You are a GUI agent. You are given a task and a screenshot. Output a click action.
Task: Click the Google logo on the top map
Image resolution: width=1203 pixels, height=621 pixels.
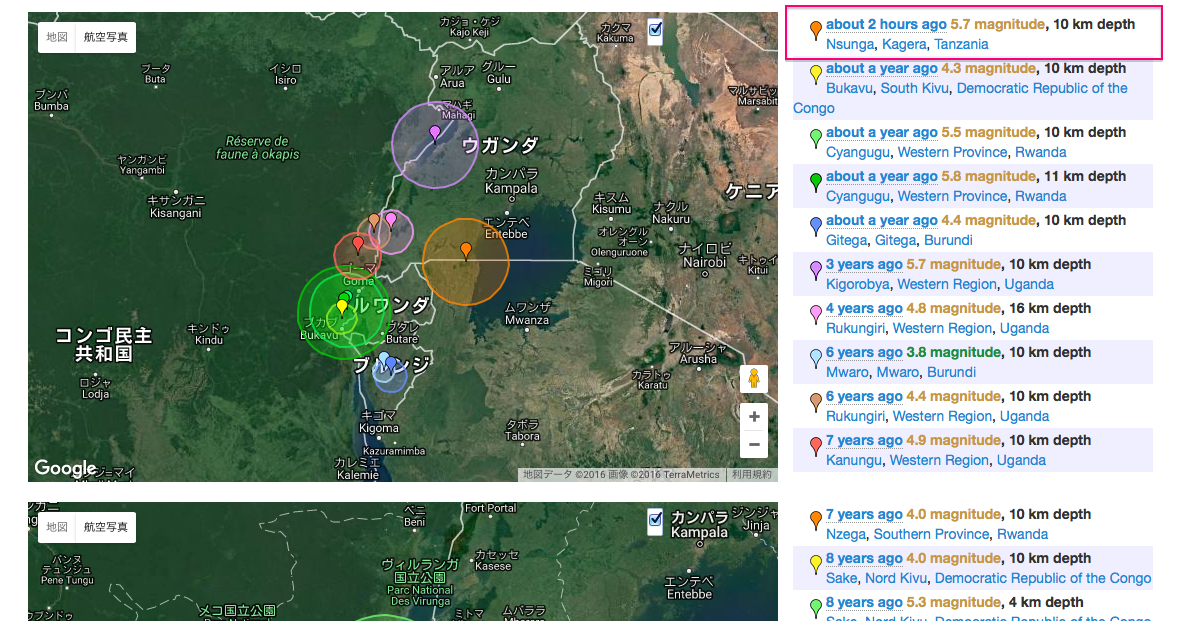[x=65, y=468]
